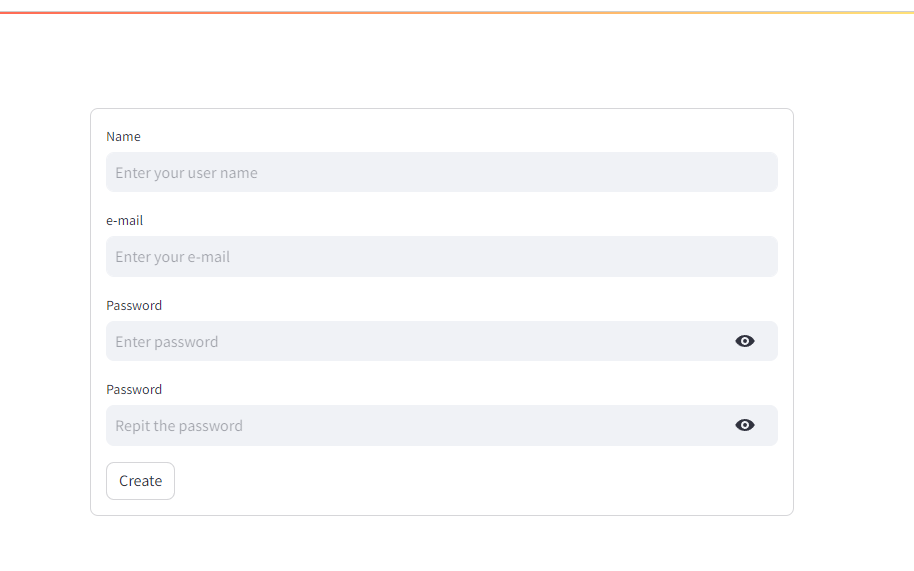Click the Repit the password placeholder text

(179, 426)
